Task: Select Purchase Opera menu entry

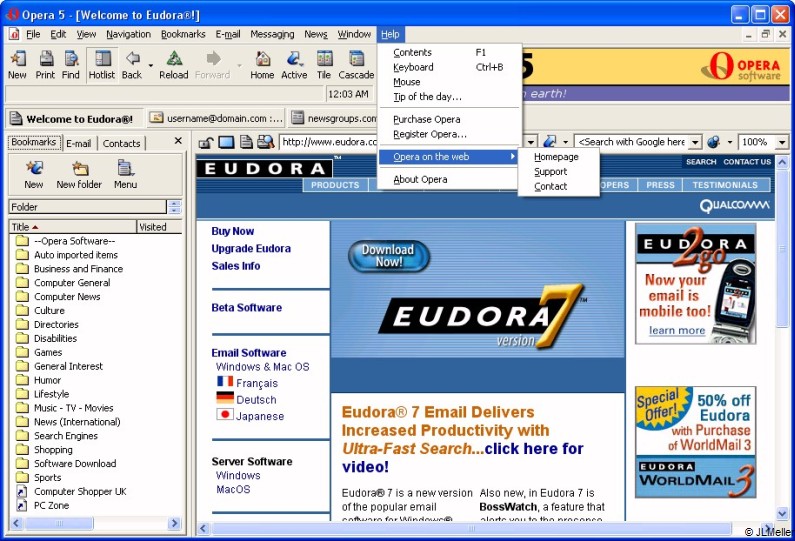Action: tap(449, 120)
